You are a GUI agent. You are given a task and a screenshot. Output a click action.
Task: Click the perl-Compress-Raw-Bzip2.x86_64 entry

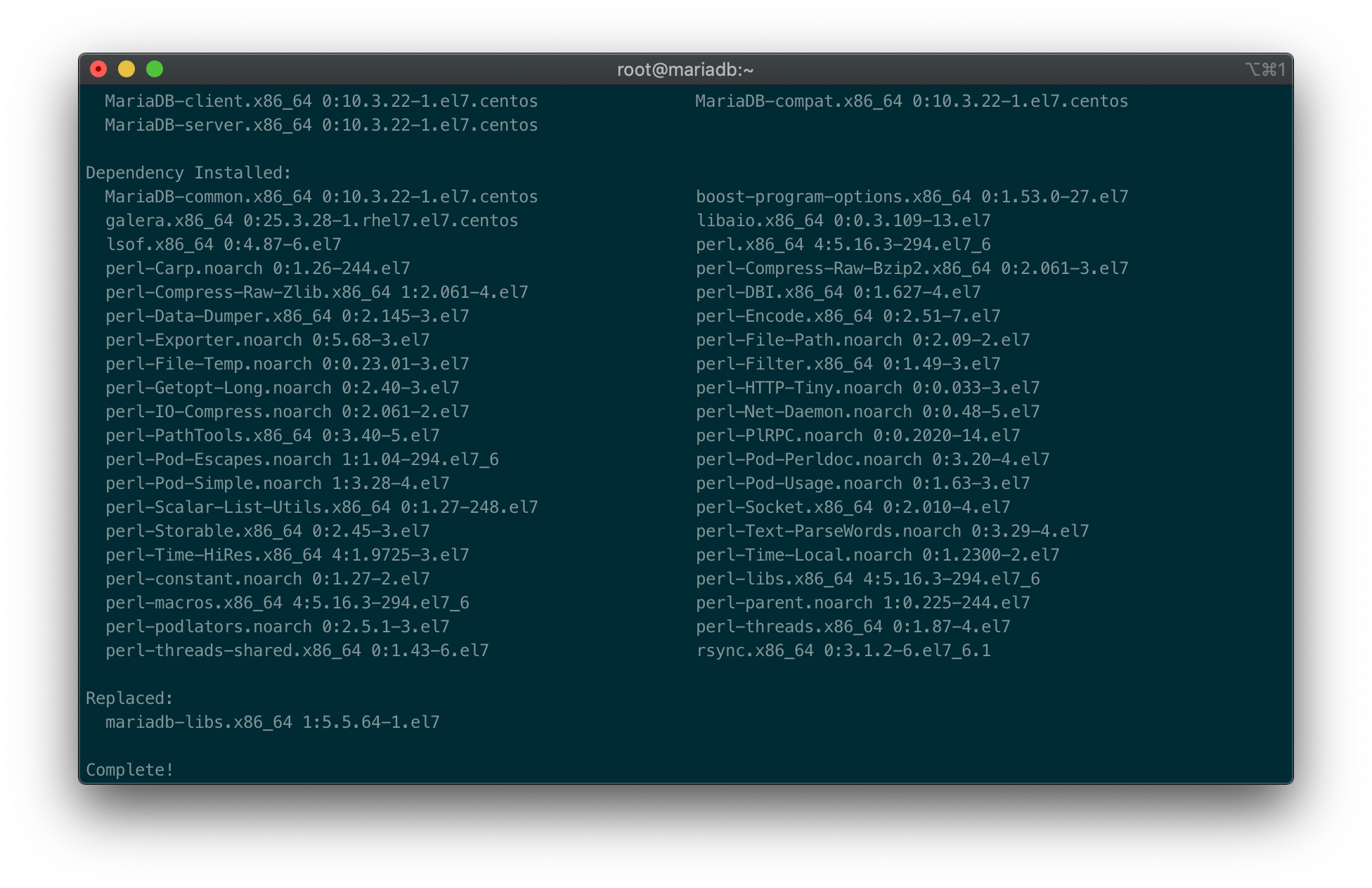[x=912, y=268]
